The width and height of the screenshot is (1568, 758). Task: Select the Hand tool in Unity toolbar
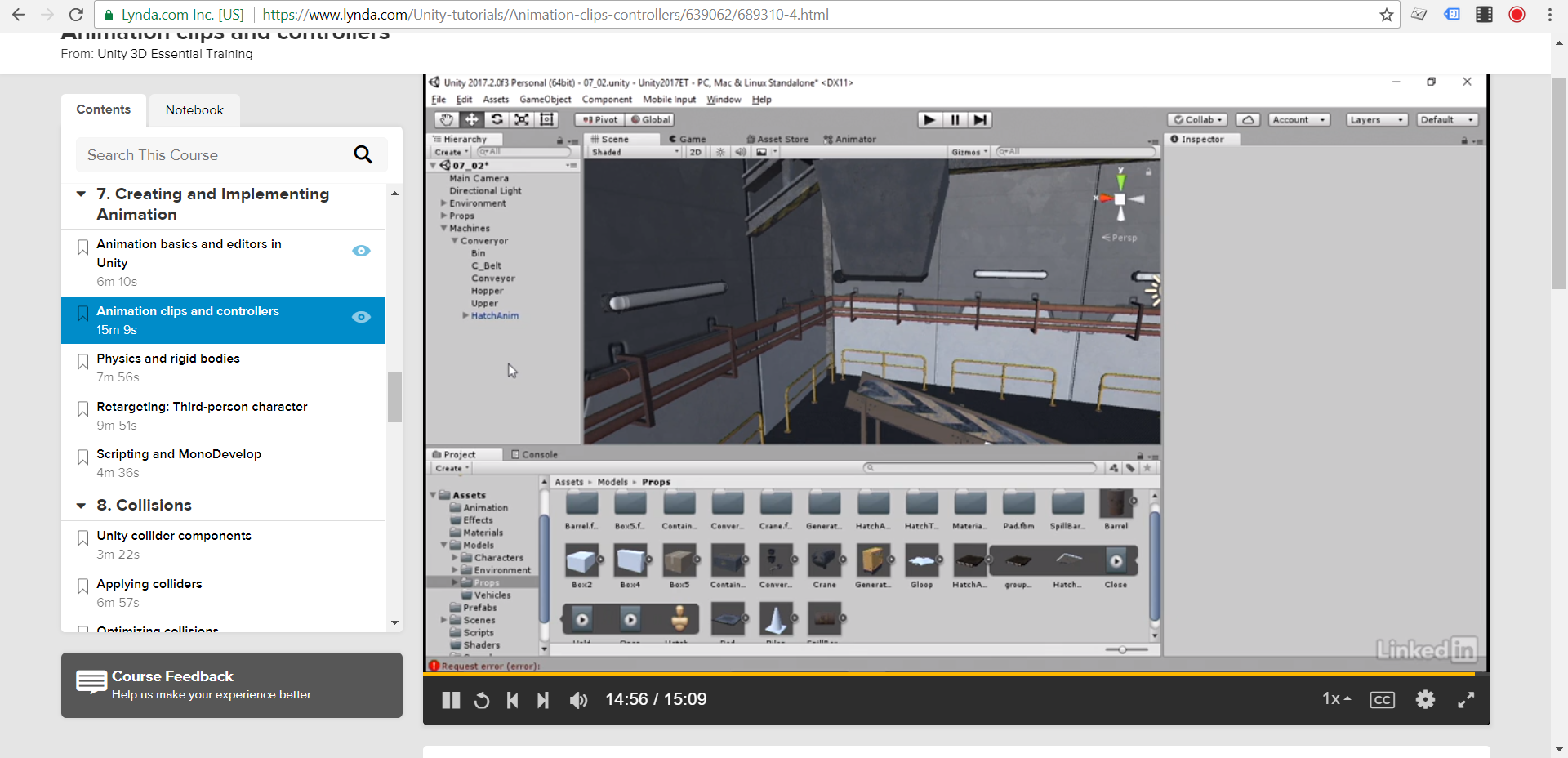coord(446,119)
